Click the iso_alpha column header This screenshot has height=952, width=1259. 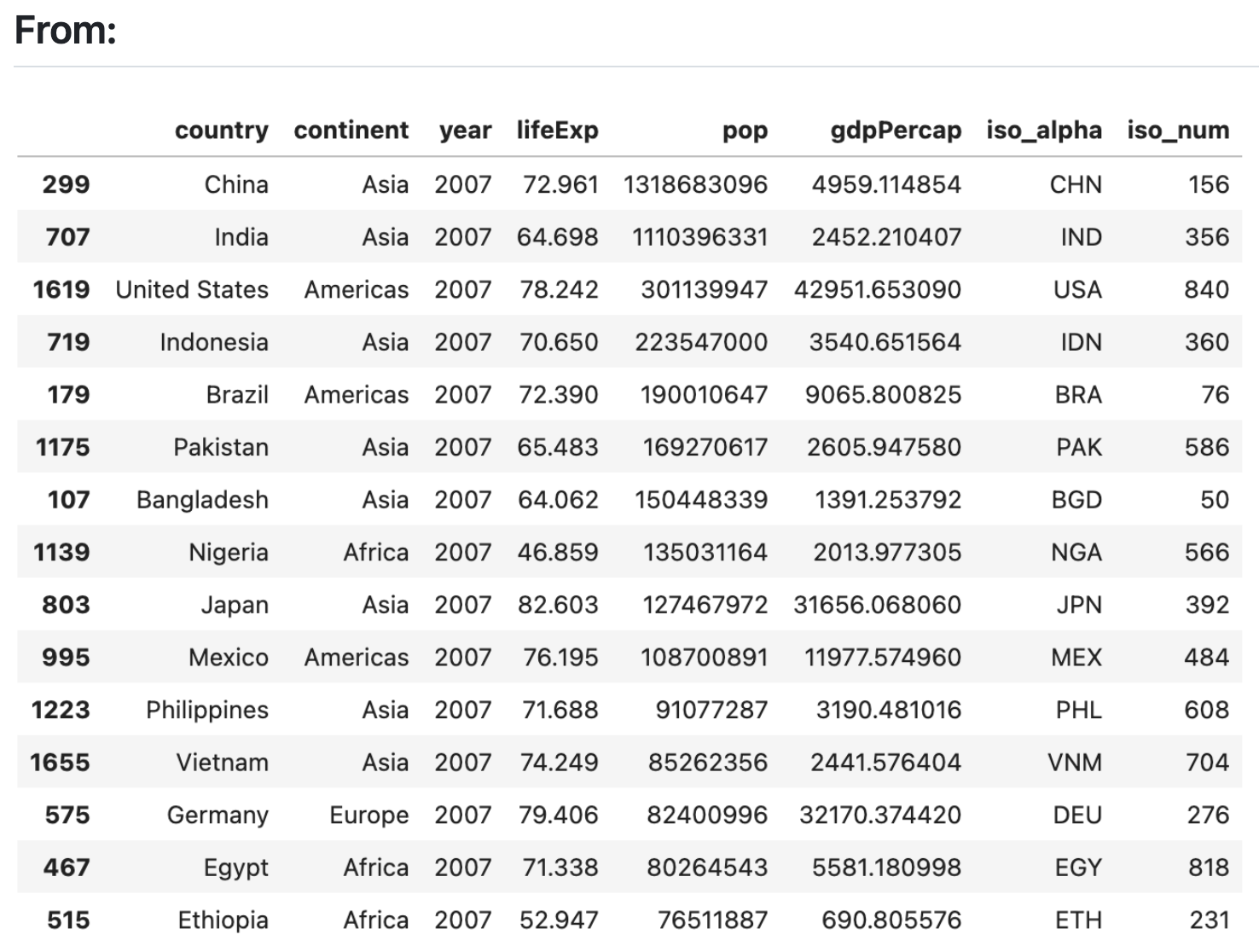[x=1044, y=131]
